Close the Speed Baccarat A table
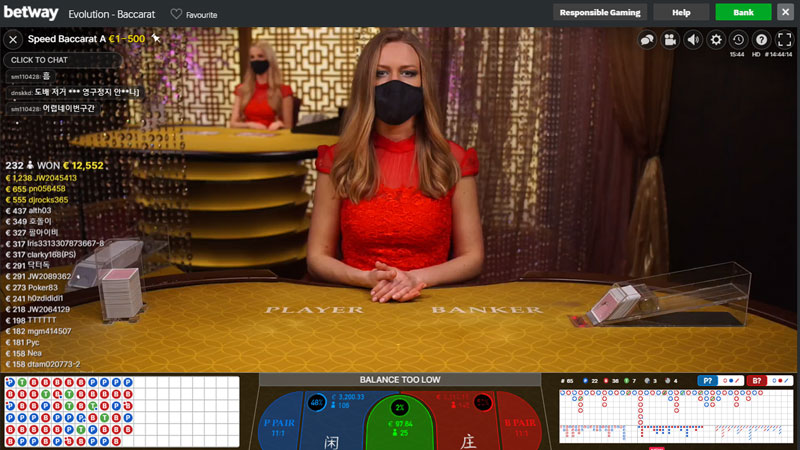 pyautogui.click(x=13, y=39)
